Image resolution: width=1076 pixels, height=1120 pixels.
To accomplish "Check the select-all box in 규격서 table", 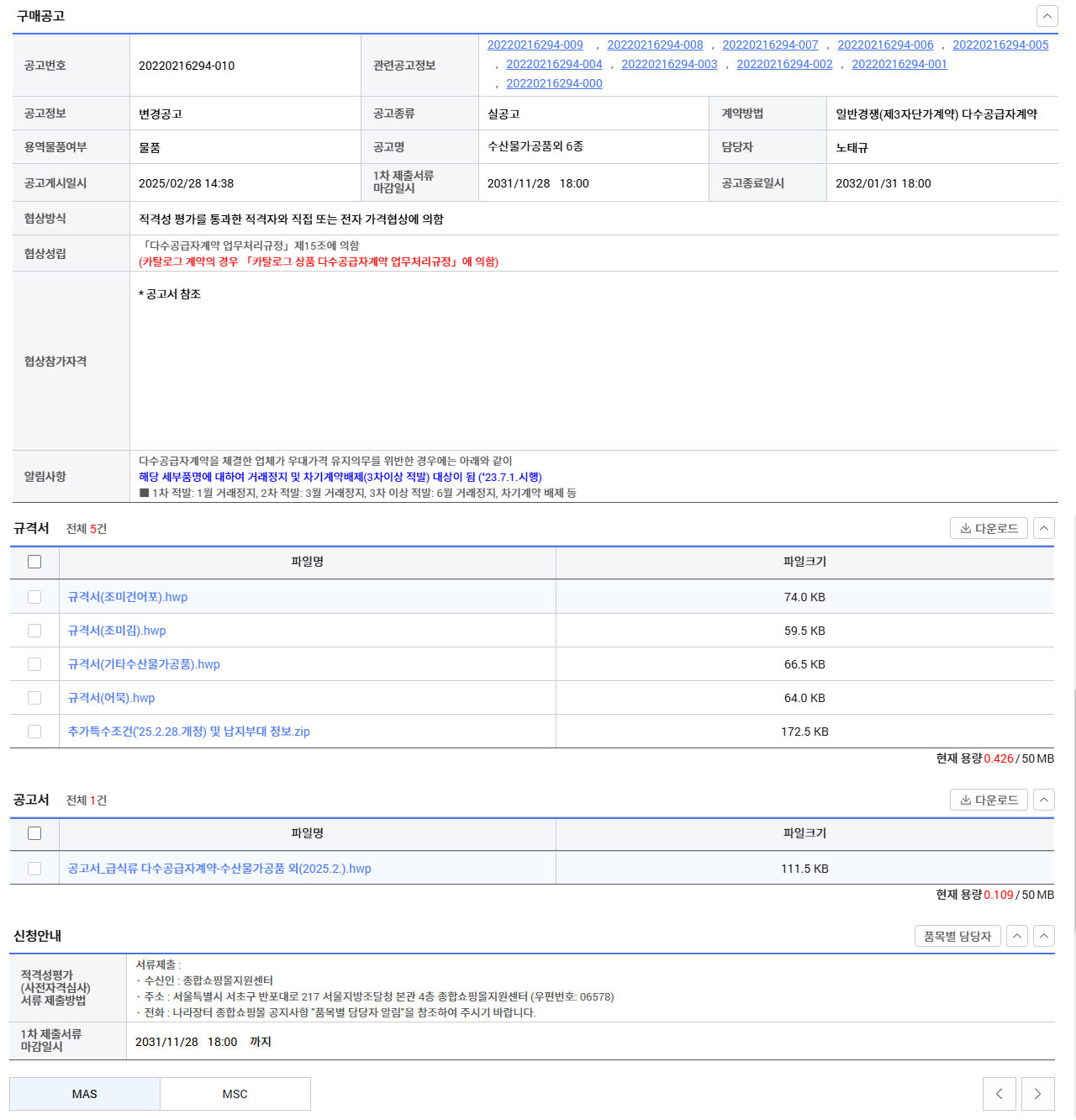I will coord(34,562).
